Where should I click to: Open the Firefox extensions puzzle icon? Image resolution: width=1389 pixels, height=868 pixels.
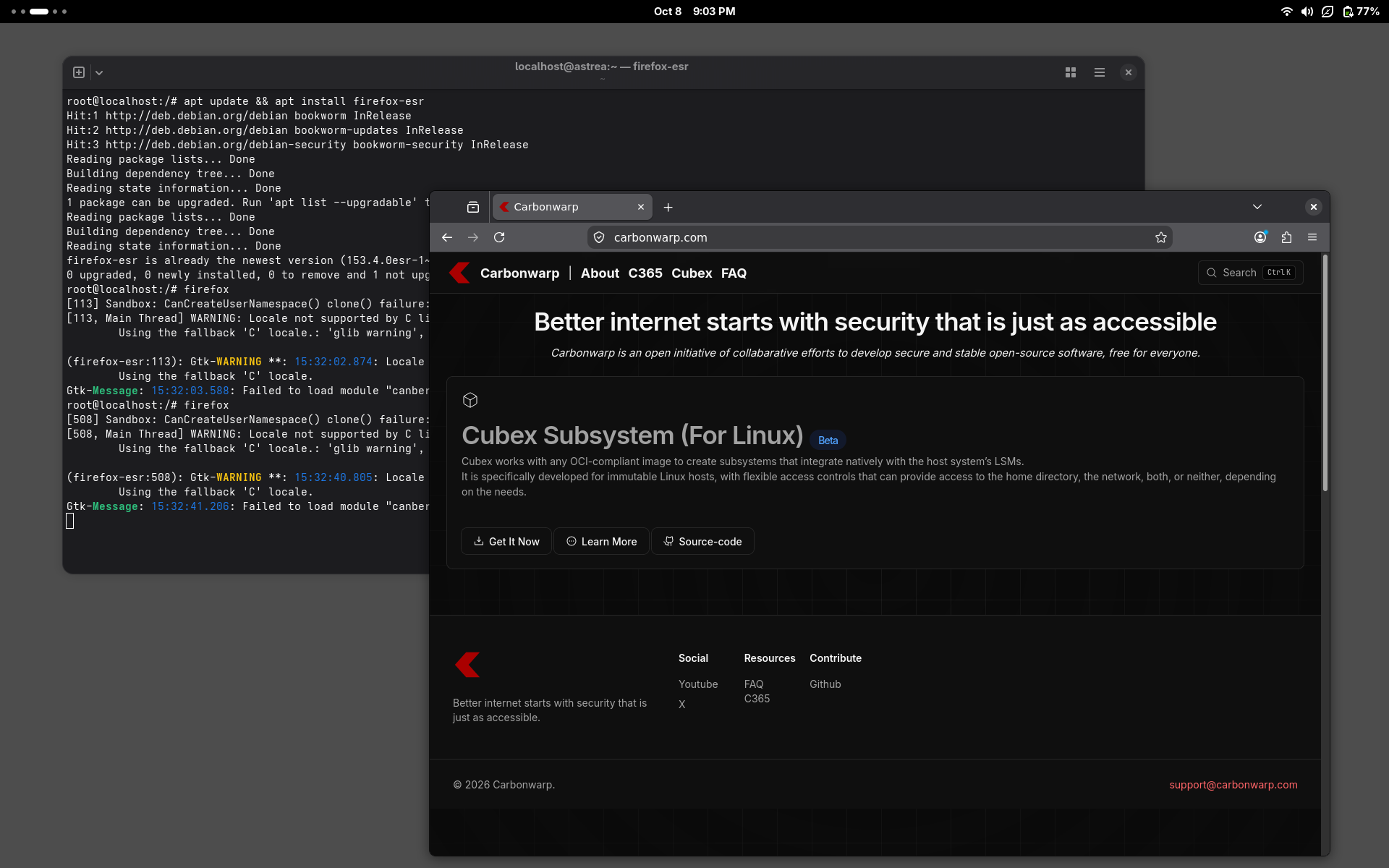(x=1286, y=237)
